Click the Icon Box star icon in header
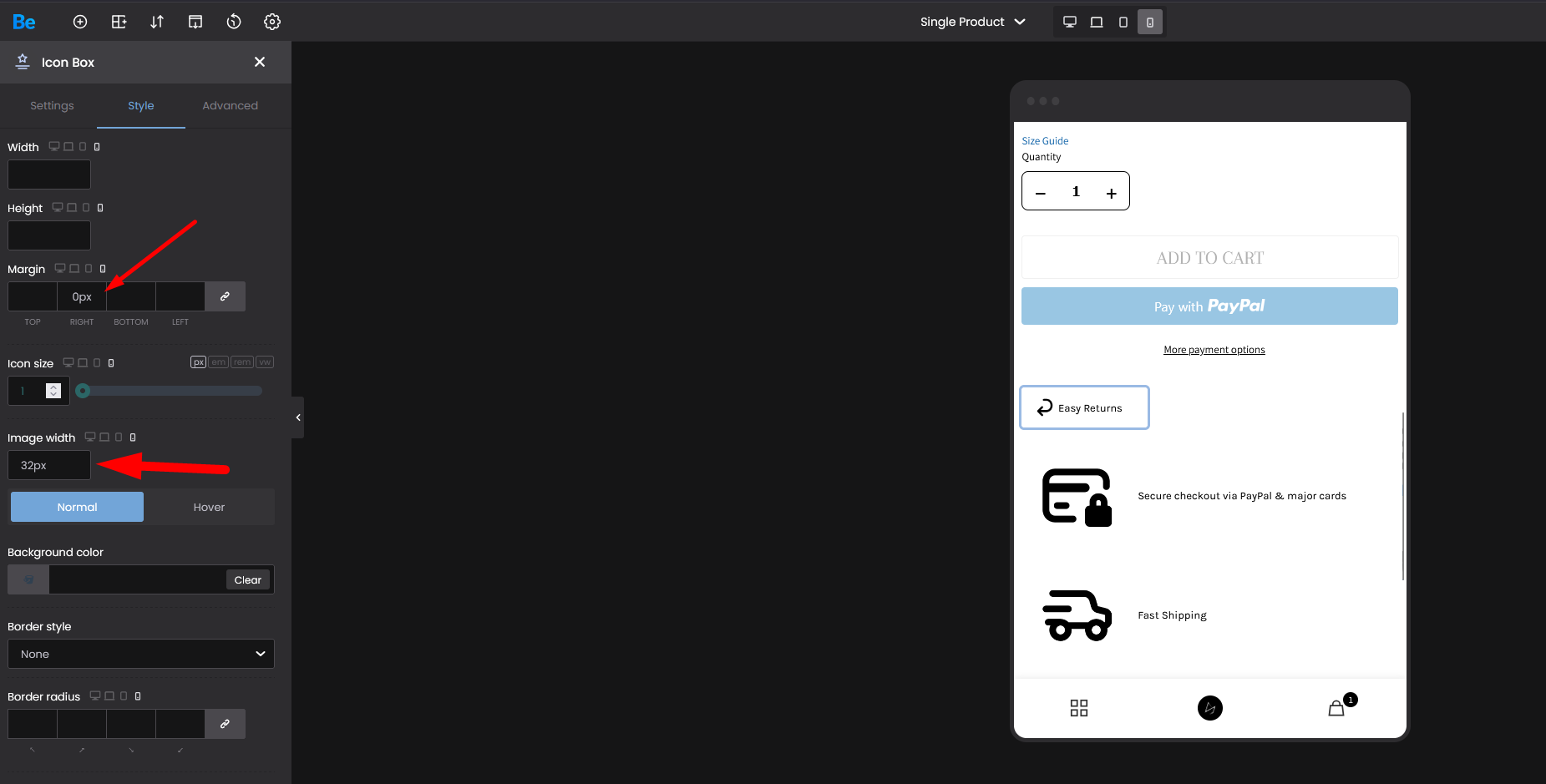The image size is (1546, 784). pyautogui.click(x=23, y=62)
